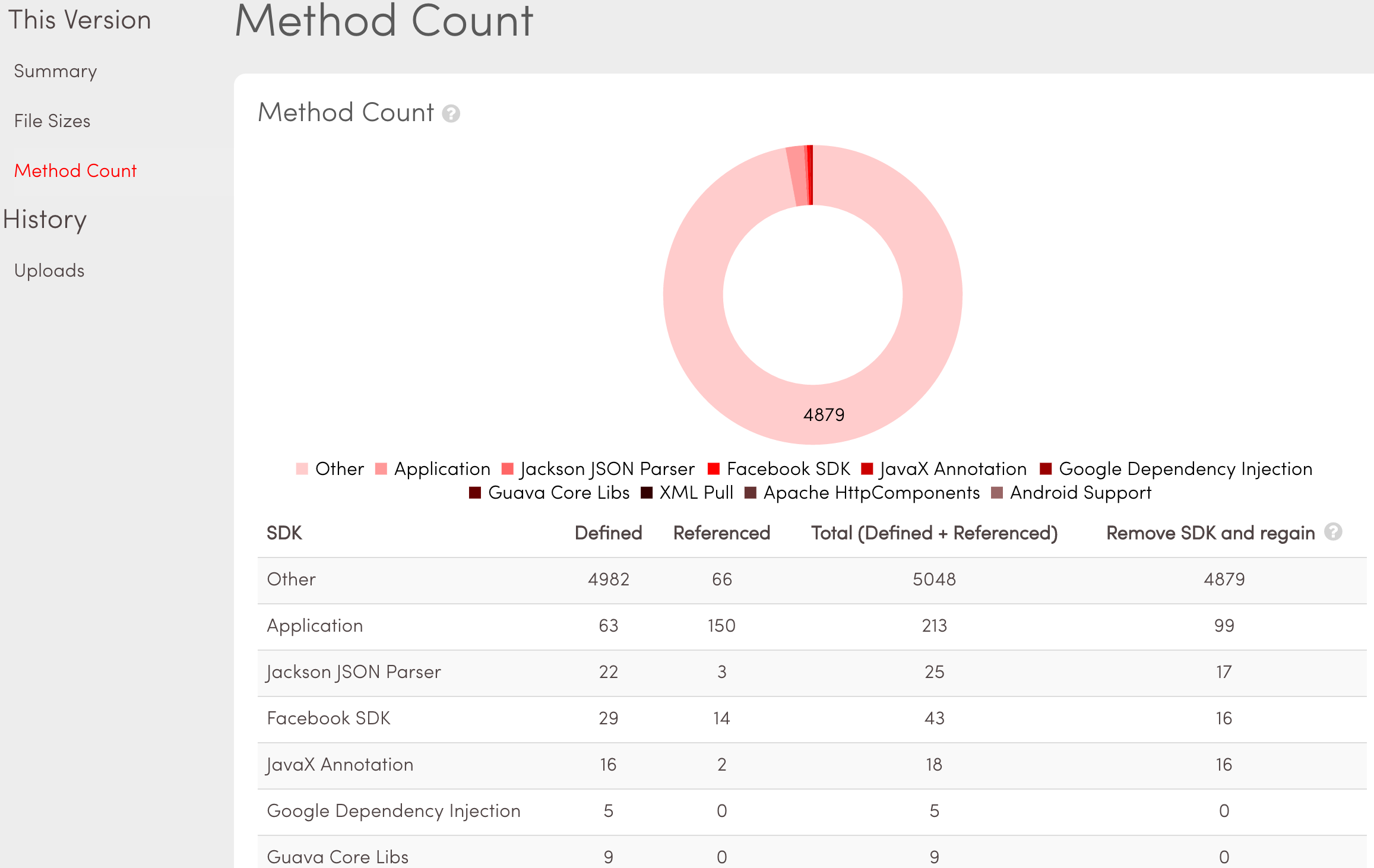Sort table by Referenced column header
Screen dimensions: 1374x868
pos(721,533)
